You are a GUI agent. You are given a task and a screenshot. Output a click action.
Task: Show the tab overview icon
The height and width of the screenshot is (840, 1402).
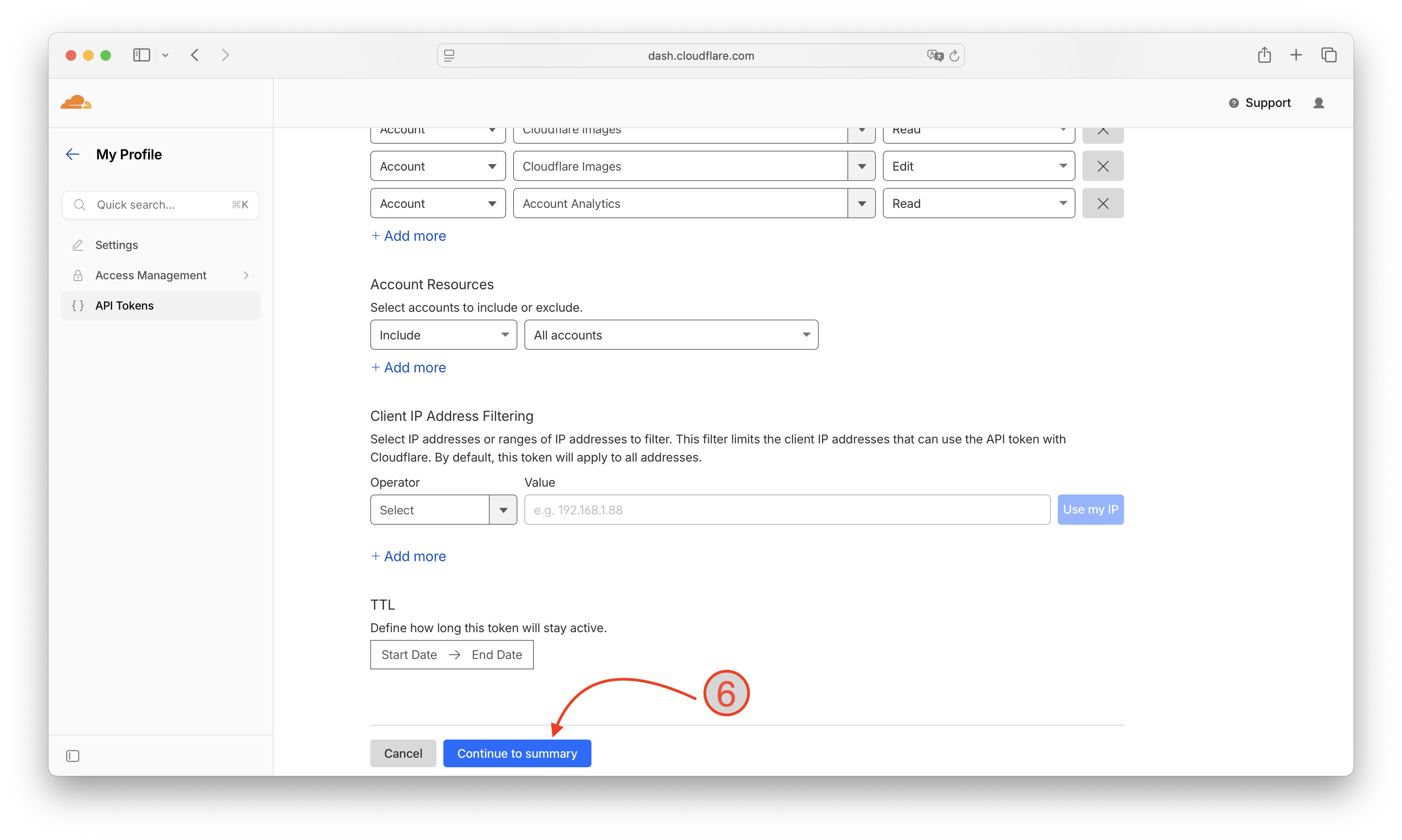coord(1329,55)
